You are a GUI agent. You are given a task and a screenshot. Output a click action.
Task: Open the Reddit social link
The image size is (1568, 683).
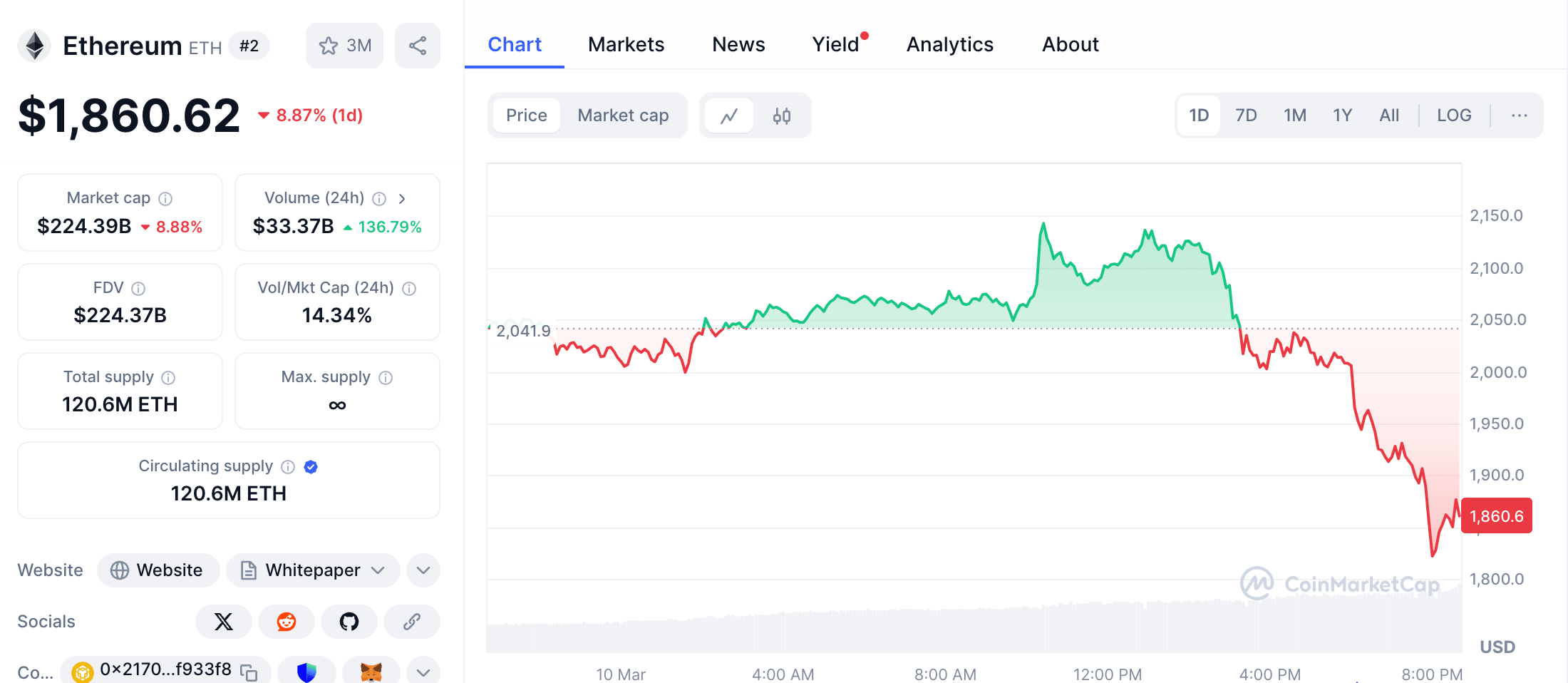click(287, 622)
